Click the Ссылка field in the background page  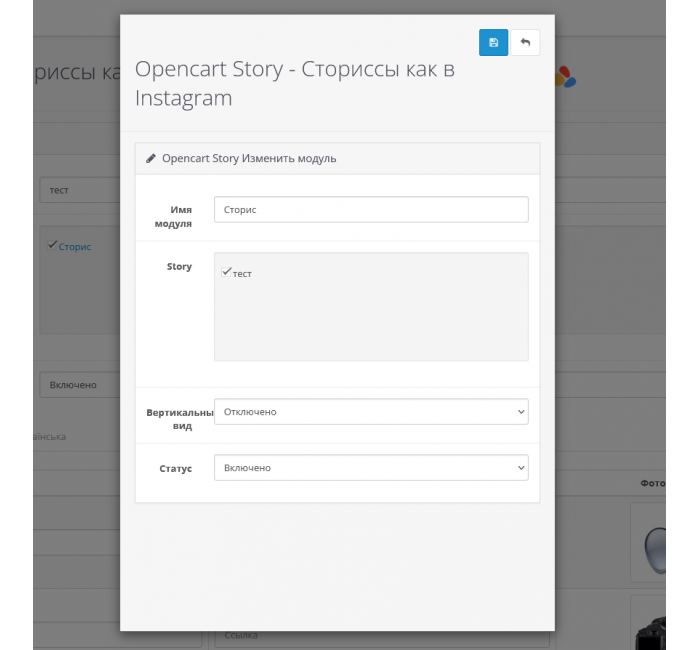382,639
